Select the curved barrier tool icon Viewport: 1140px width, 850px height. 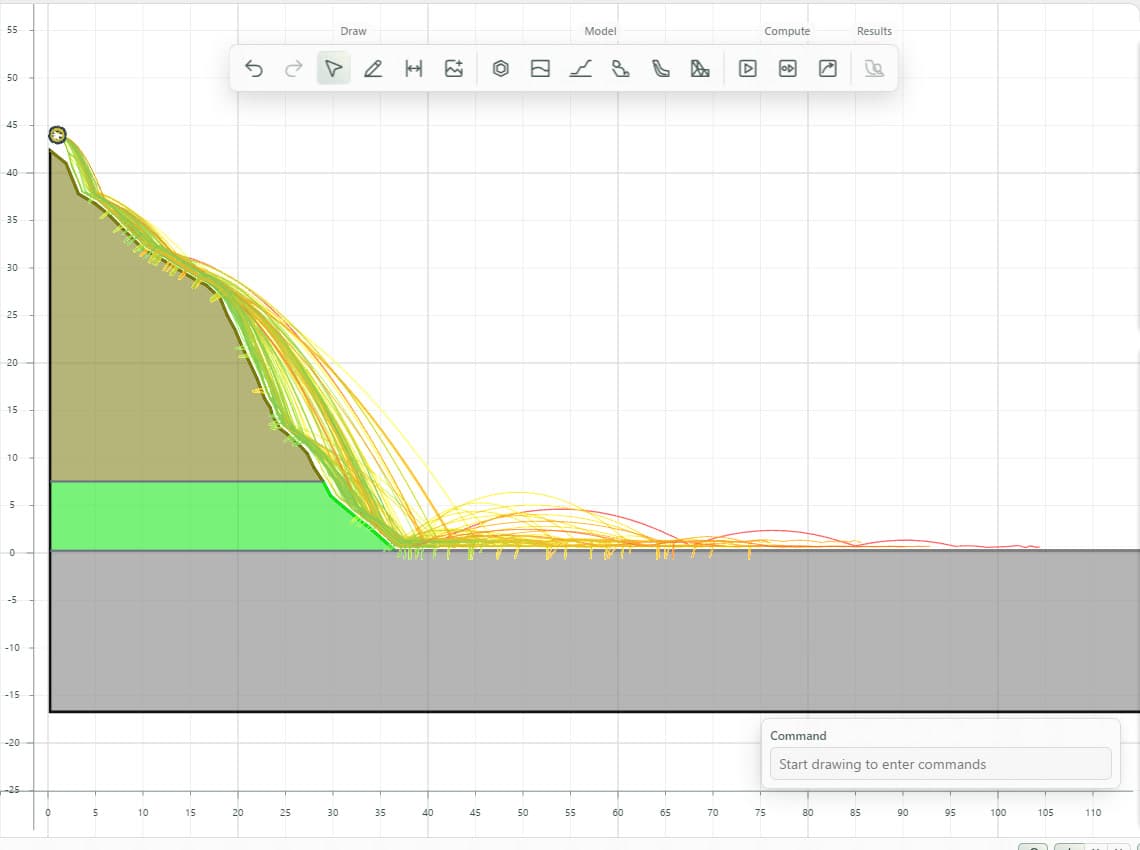[x=660, y=68]
